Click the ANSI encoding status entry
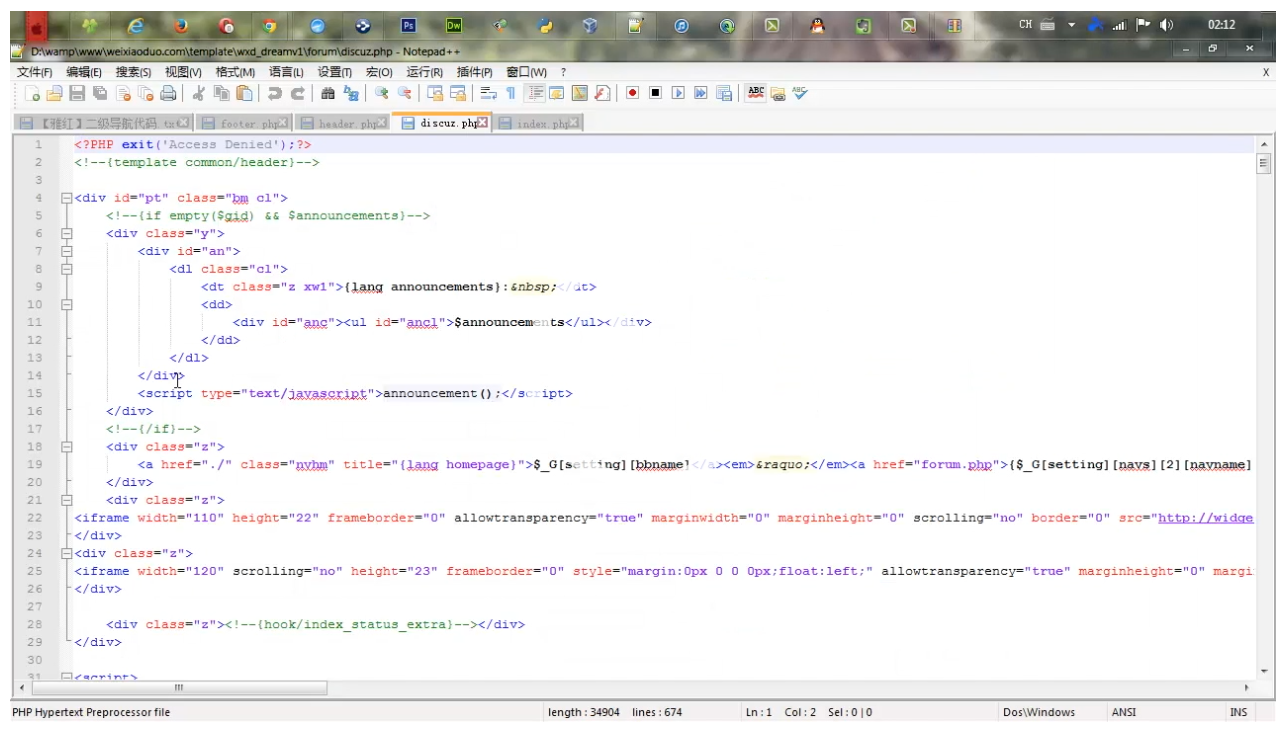 pyautogui.click(x=1123, y=712)
